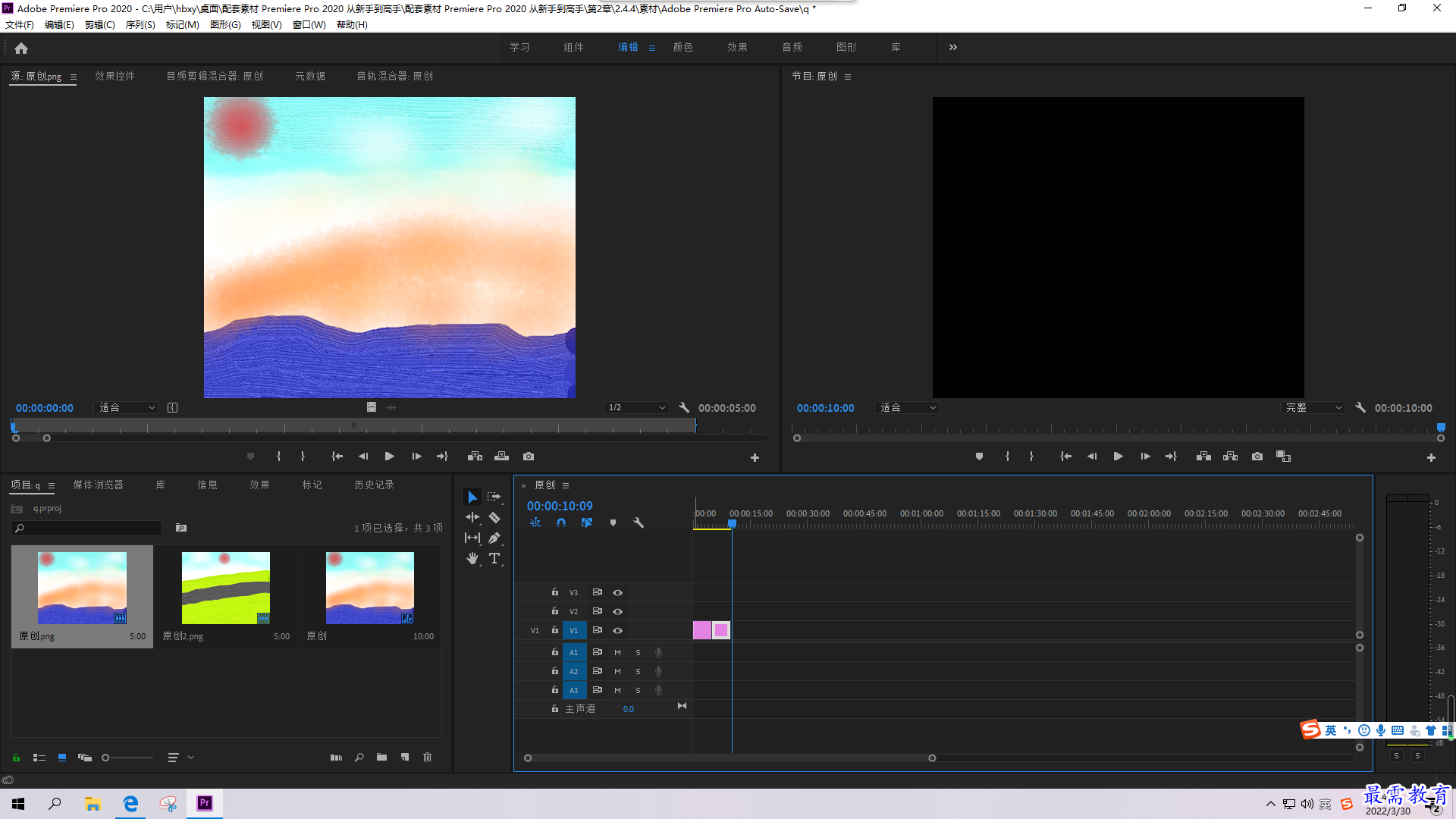This screenshot has height=819, width=1456.
Task: Open timeline display settings wrench
Action: 639,522
